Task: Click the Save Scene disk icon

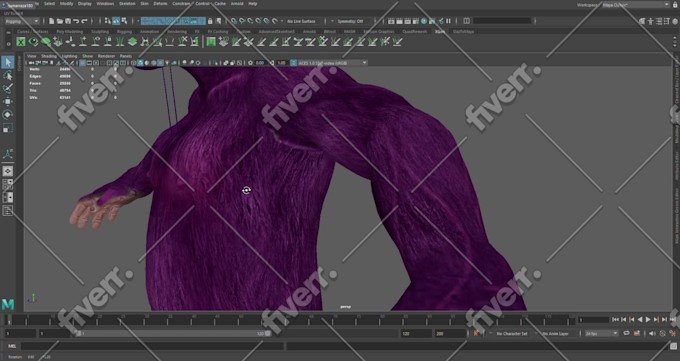Action: pos(68,21)
